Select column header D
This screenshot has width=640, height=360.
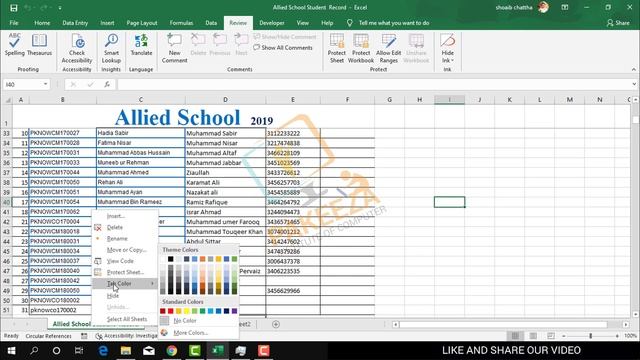point(225,100)
